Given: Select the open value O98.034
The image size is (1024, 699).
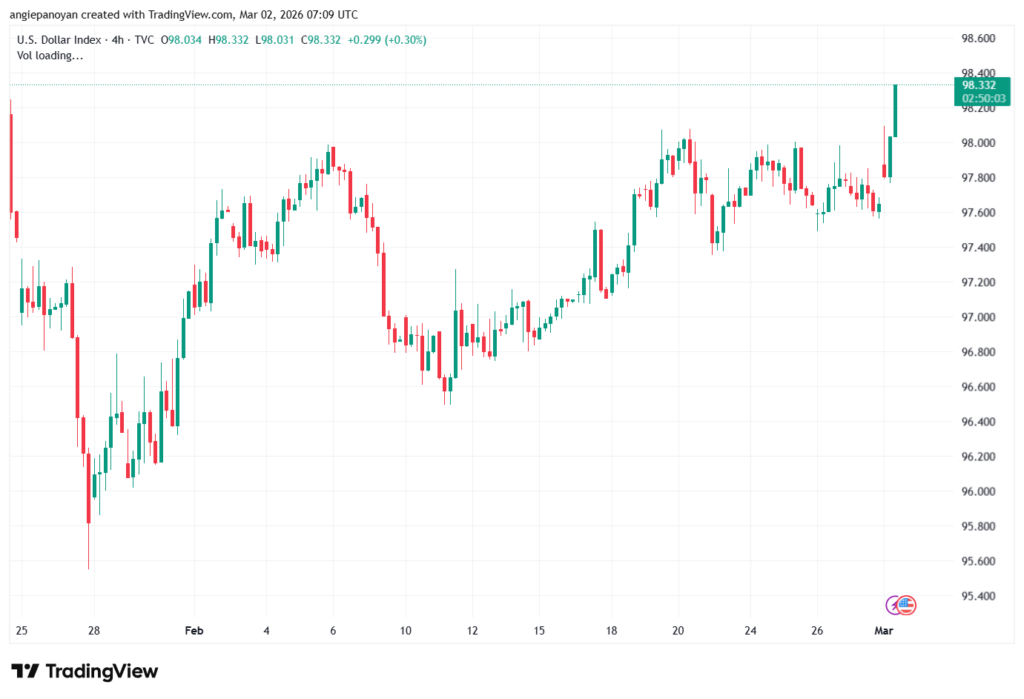Looking at the screenshot, I should coord(184,40).
